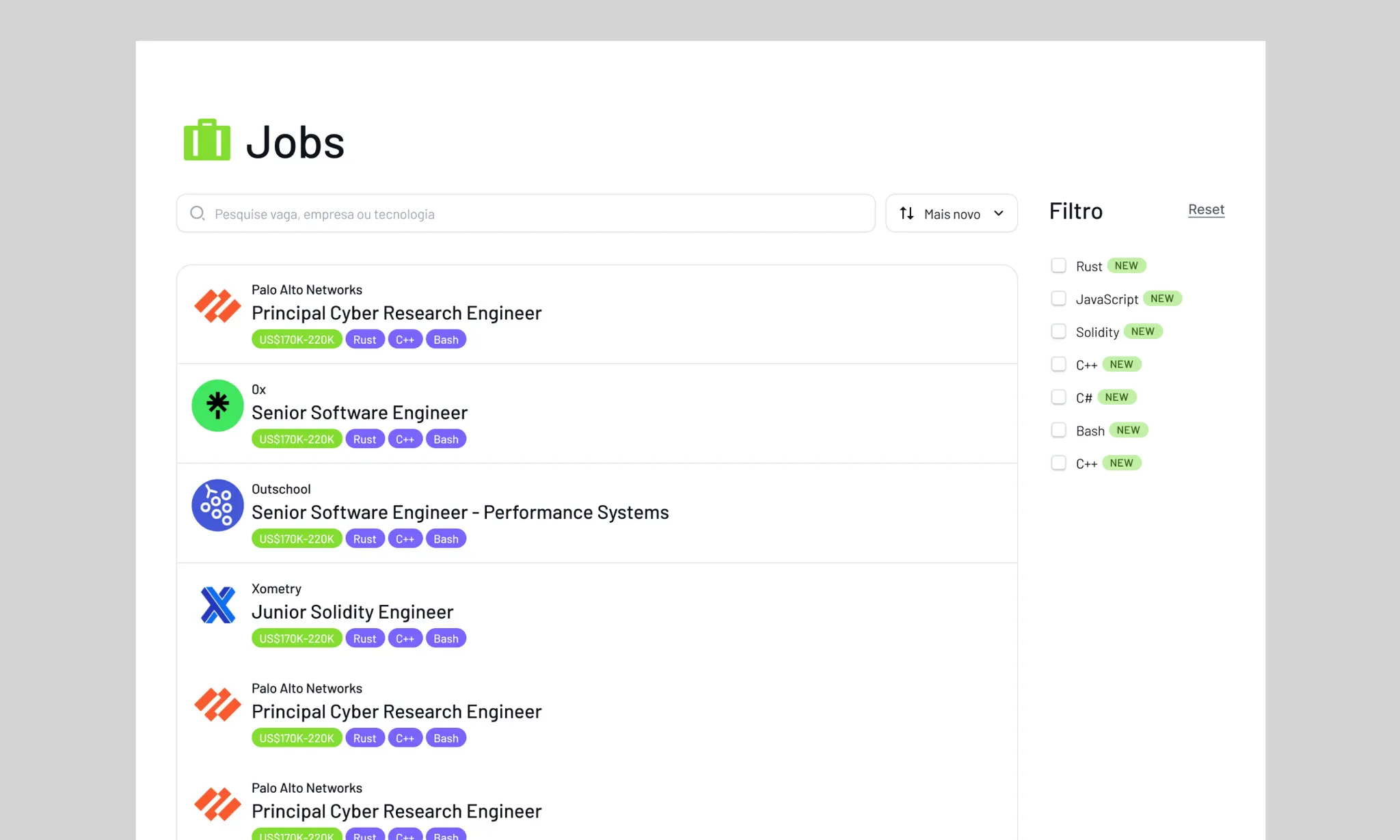
Task: Click the Rust tag on the 0x job
Action: tap(364, 439)
